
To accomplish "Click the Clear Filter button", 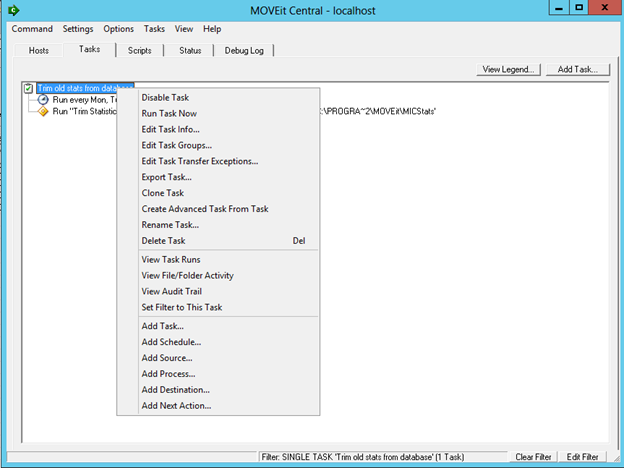I will (x=533, y=457).
